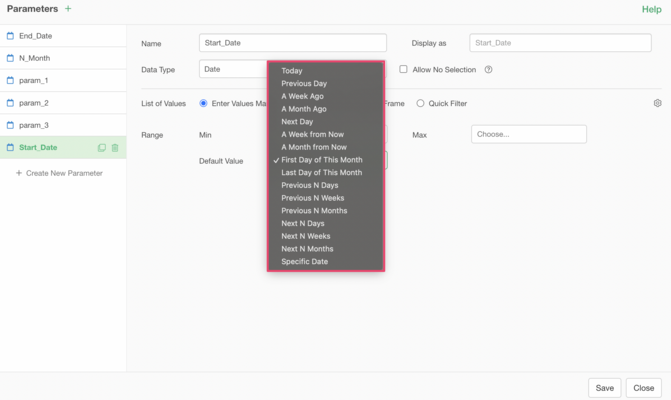Pick Next Day from the dropdown
This screenshot has height=400, width=671.
click(x=326, y=121)
